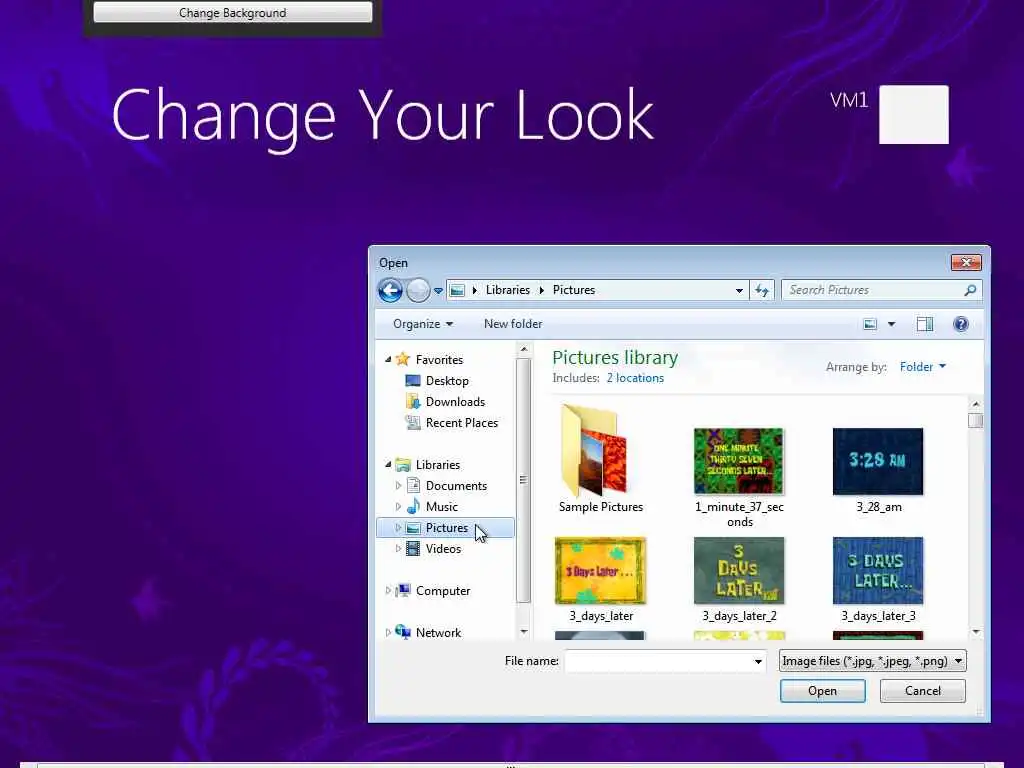This screenshot has height=768, width=1024.
Task: Click the Cancel button
Action: coord(922,691)
